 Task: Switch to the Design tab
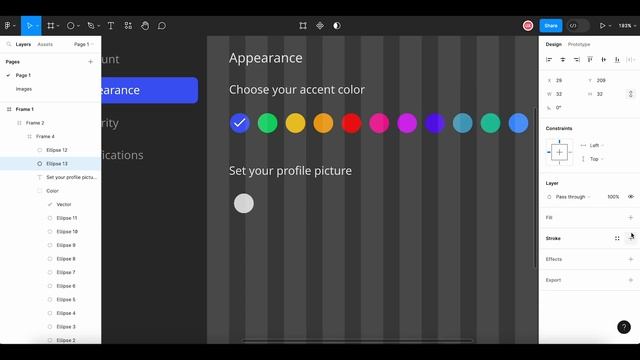(553, 44)
